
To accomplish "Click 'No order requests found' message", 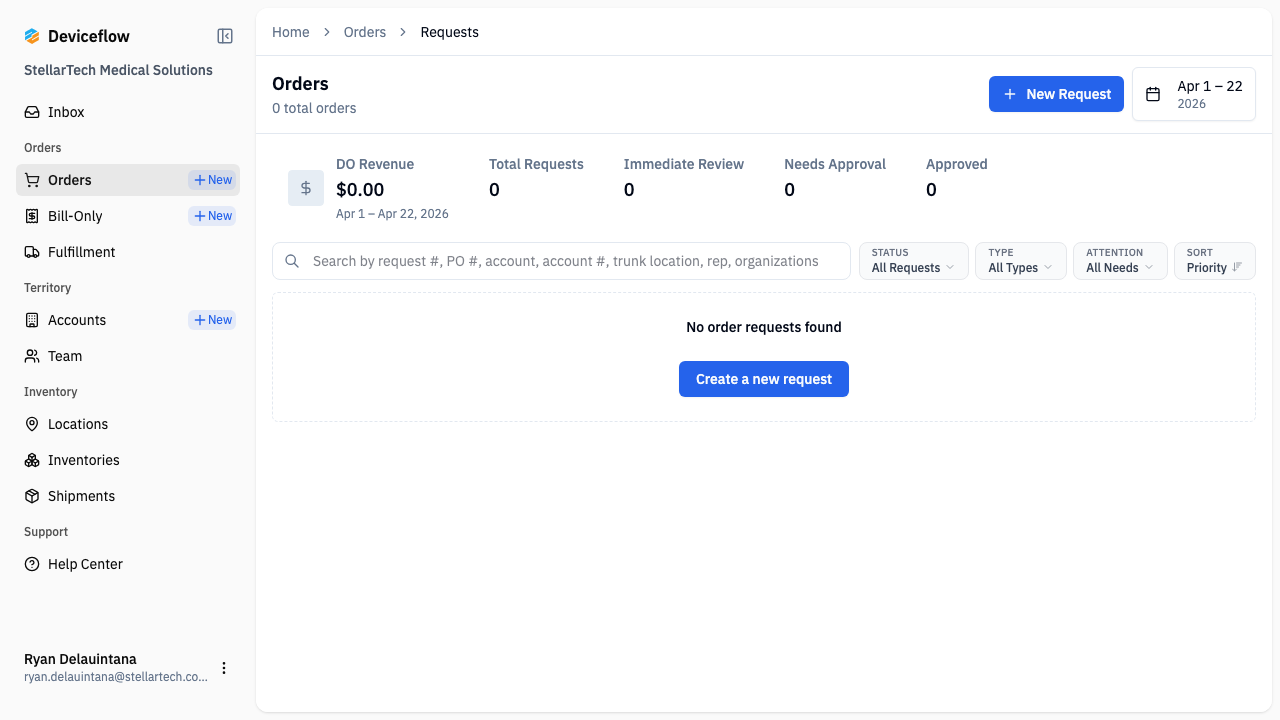I will (x=764, y=327).
